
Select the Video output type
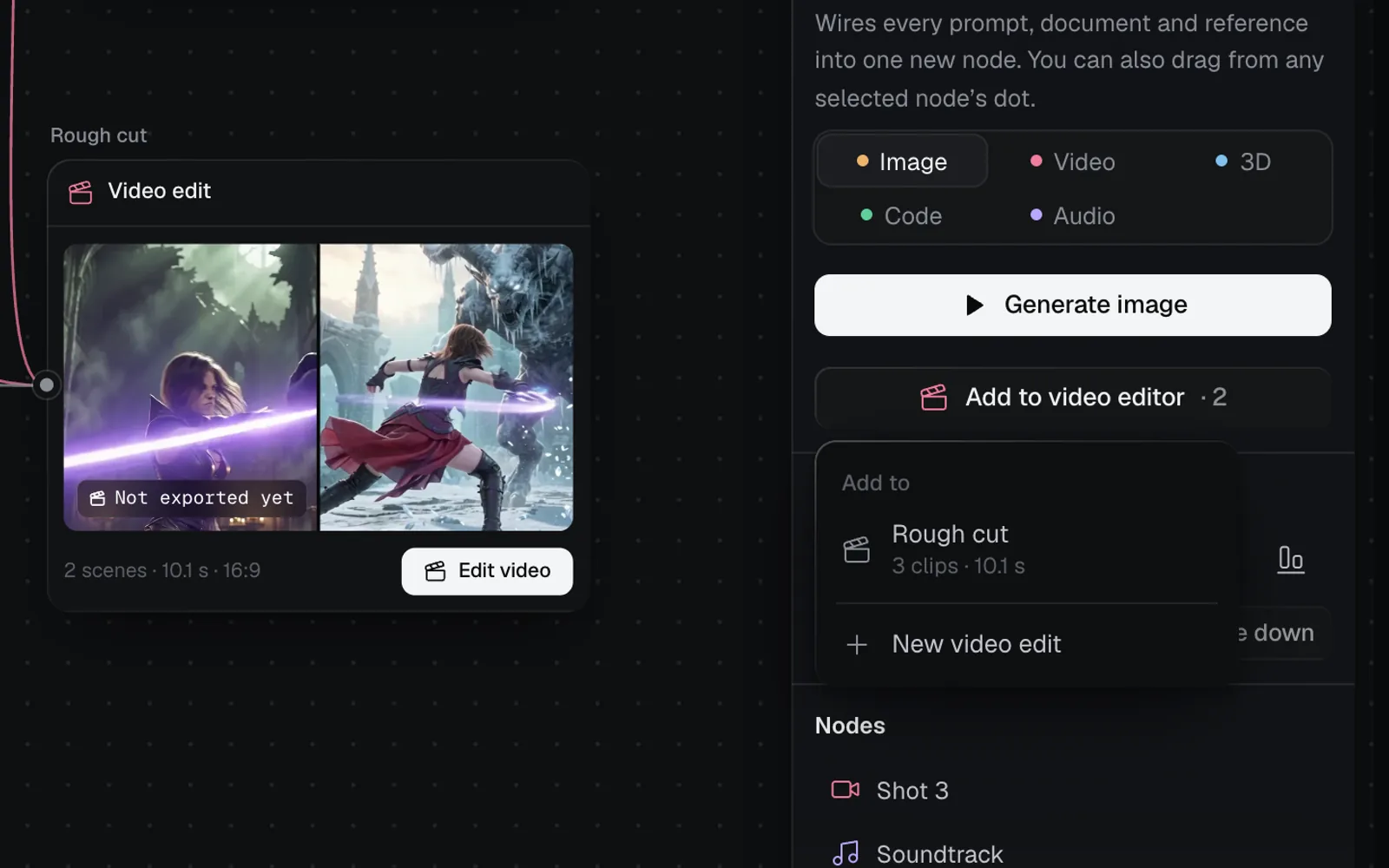[x=1072, y=161]
